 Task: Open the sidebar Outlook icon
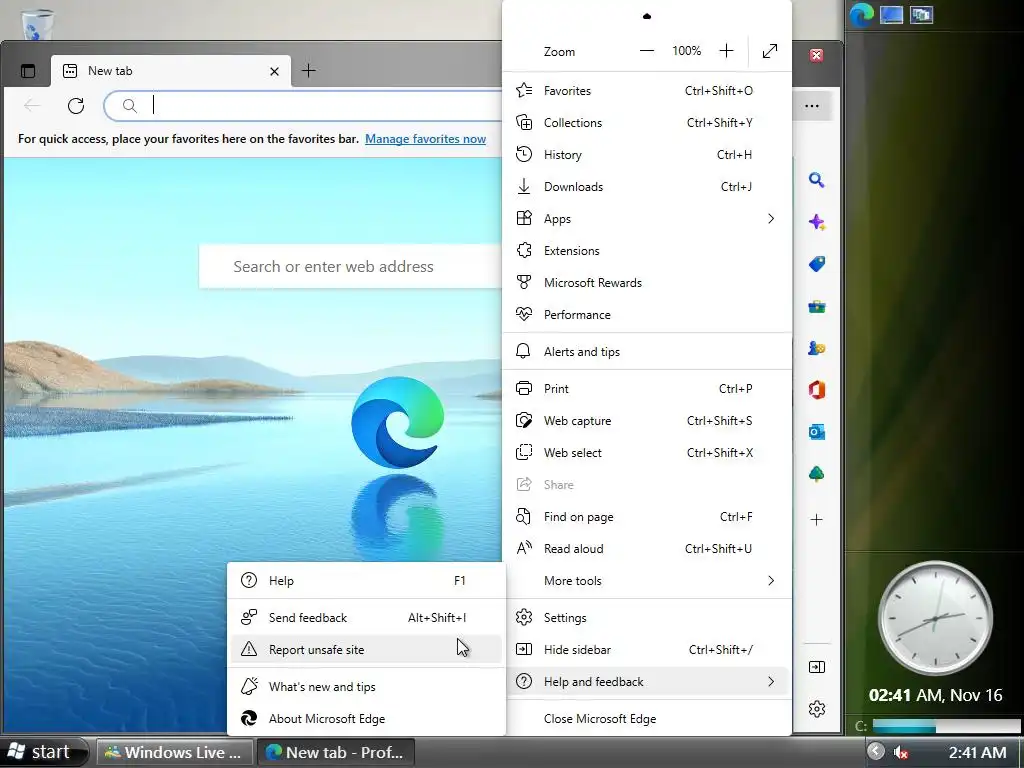pyautogui.click(x=816, y=432)
